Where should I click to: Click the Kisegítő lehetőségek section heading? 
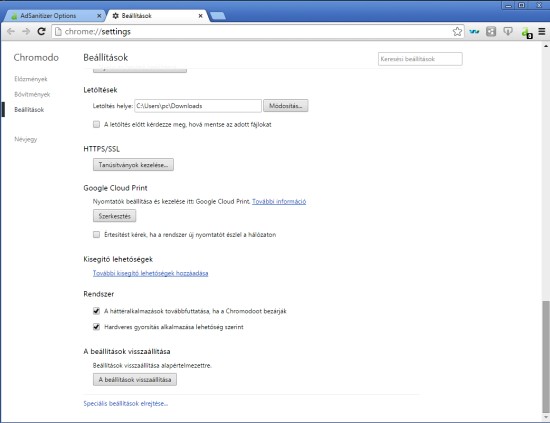[118, 259]
